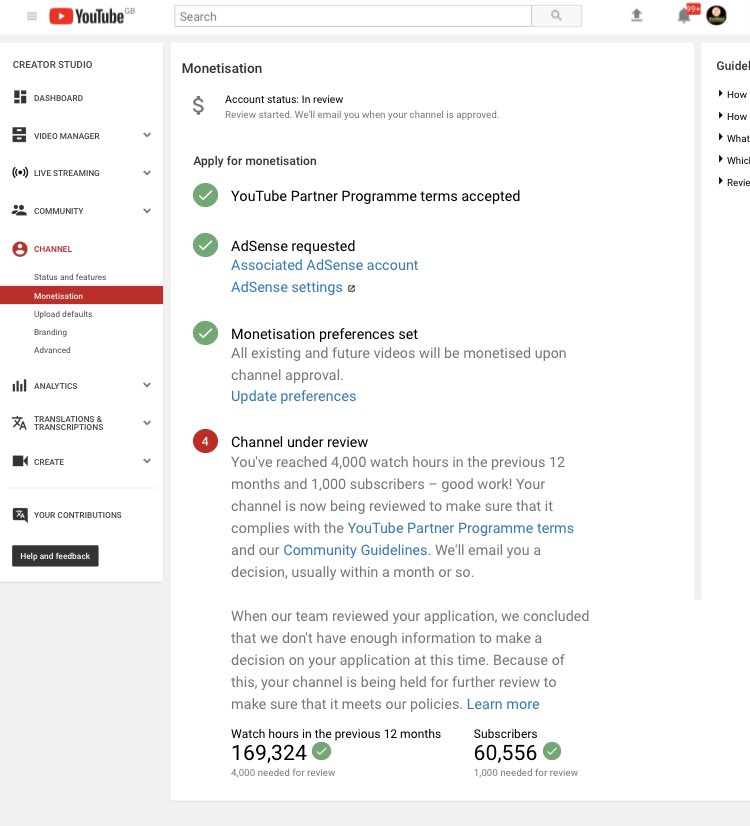This screenshot has width=750, height=826.
Task: Open the hamburger guide menu
Action: [x=32, y=16]
